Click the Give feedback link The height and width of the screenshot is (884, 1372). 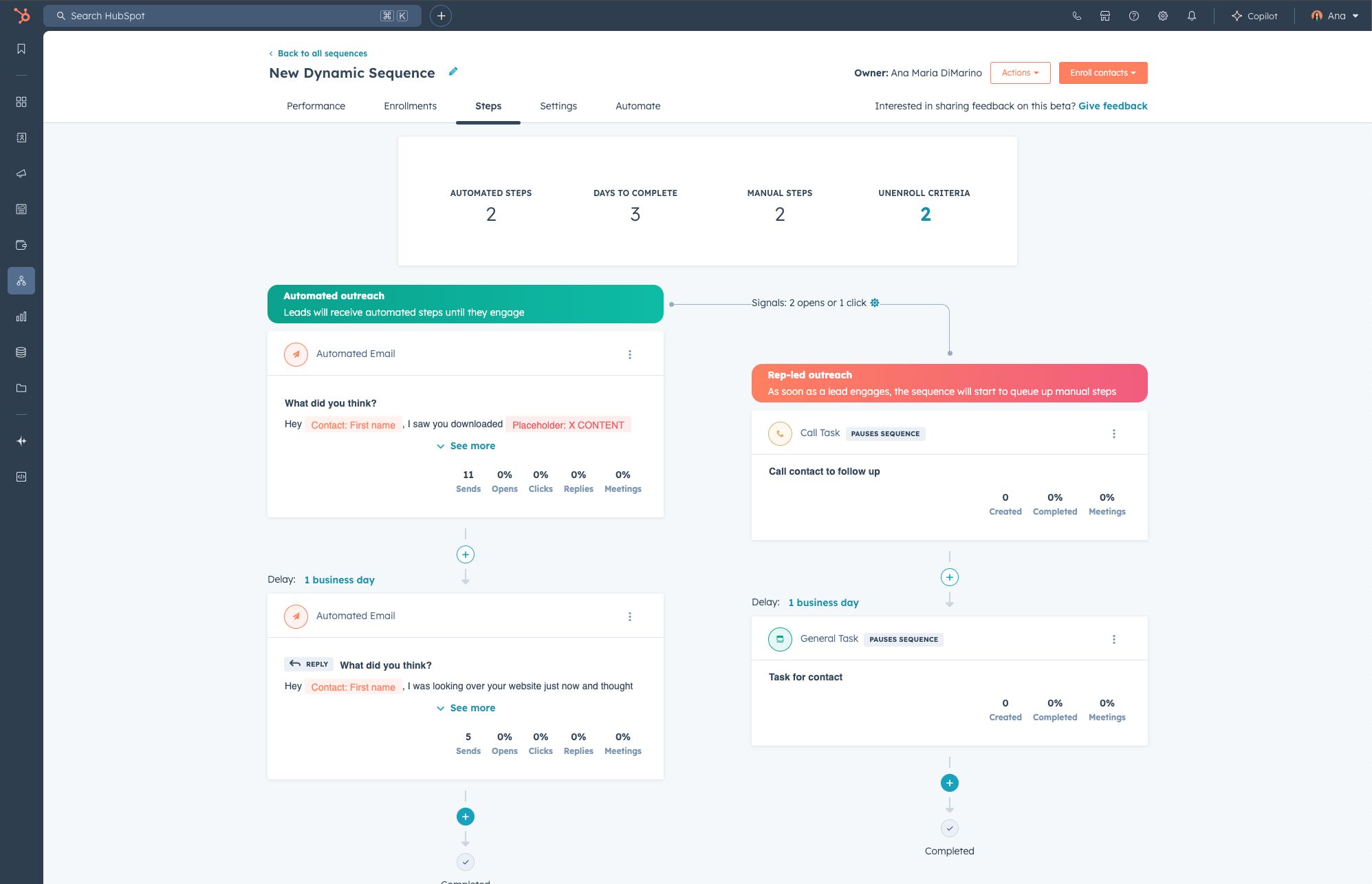point(1113,105)
